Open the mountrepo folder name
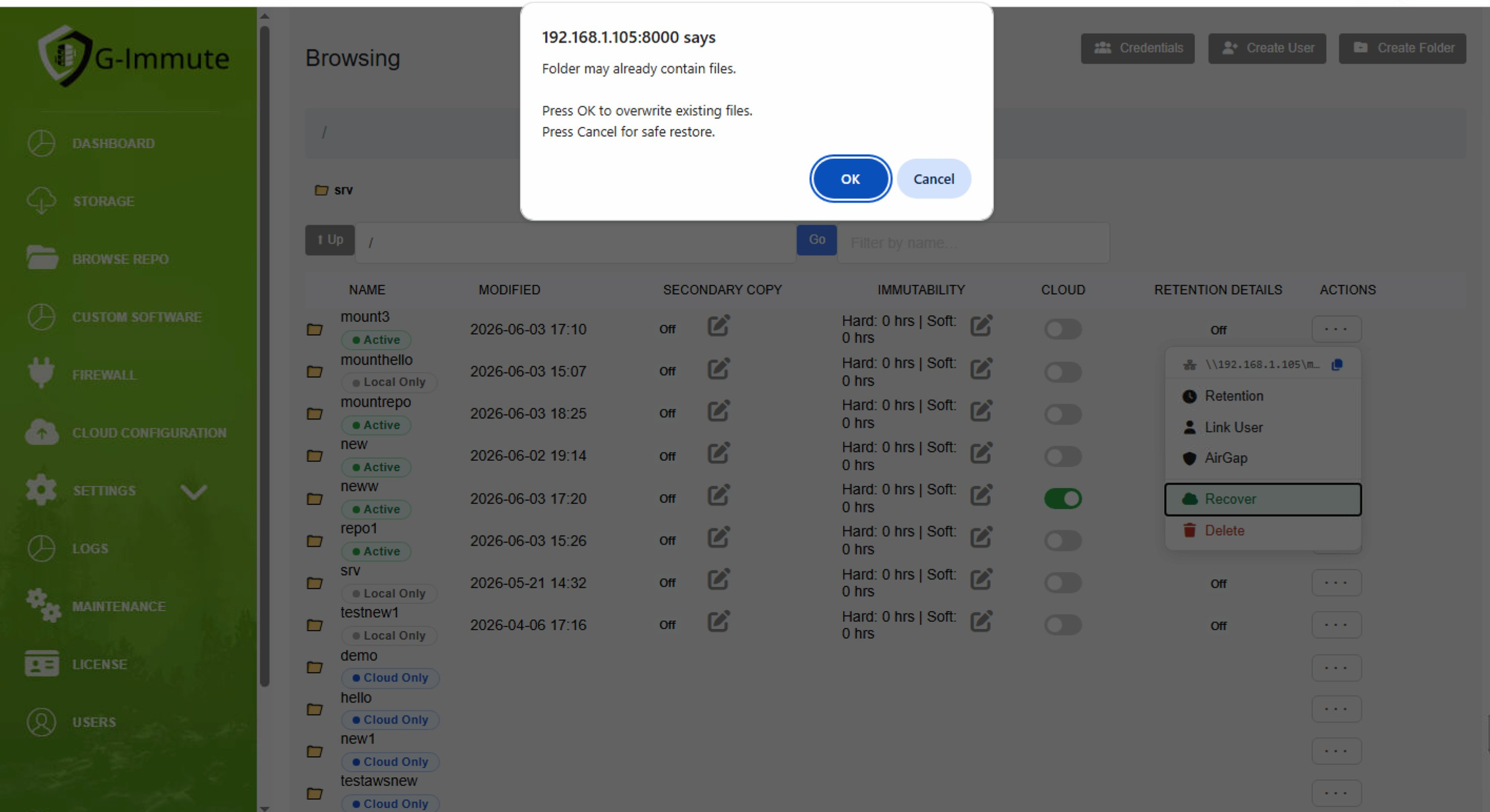 click(x=376, y=402)
